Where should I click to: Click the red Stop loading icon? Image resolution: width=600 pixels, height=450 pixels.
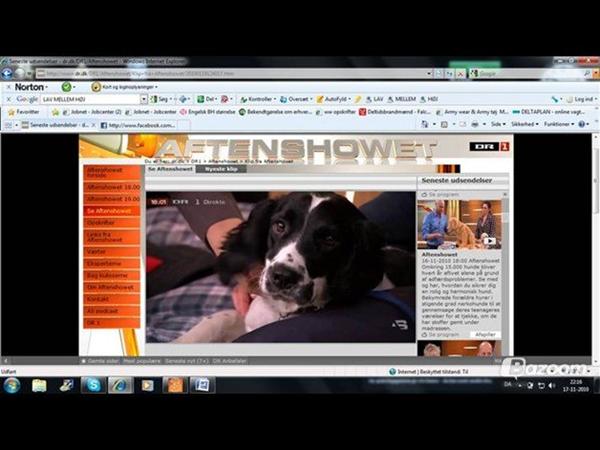pyautogui.click(x=461, y=73)
